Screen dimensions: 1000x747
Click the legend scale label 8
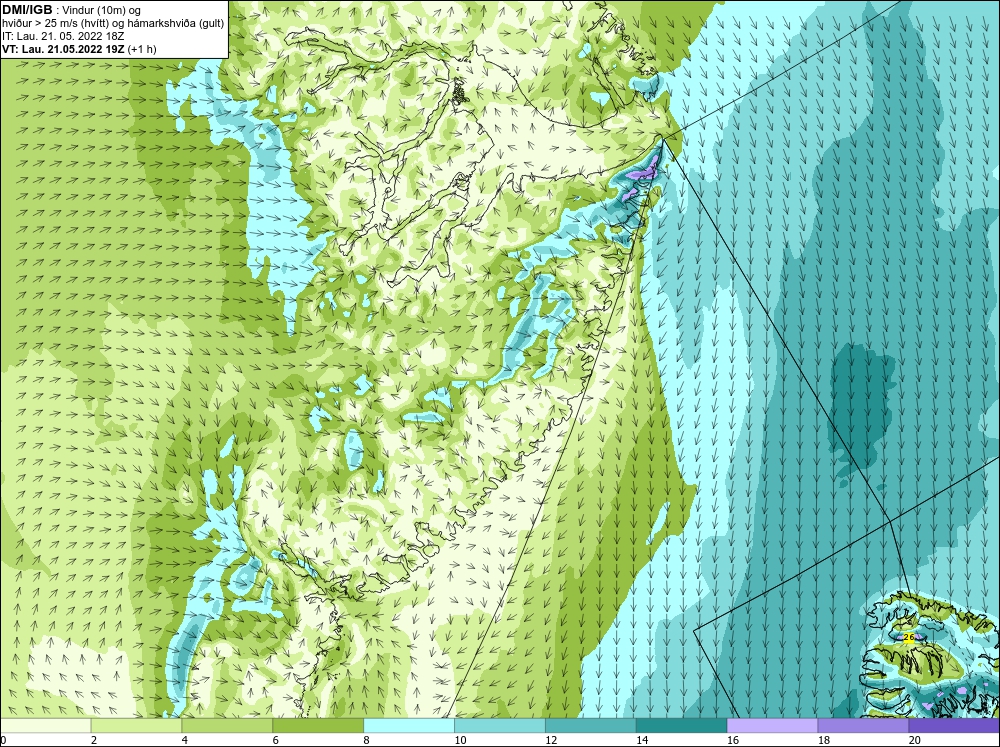367,740
